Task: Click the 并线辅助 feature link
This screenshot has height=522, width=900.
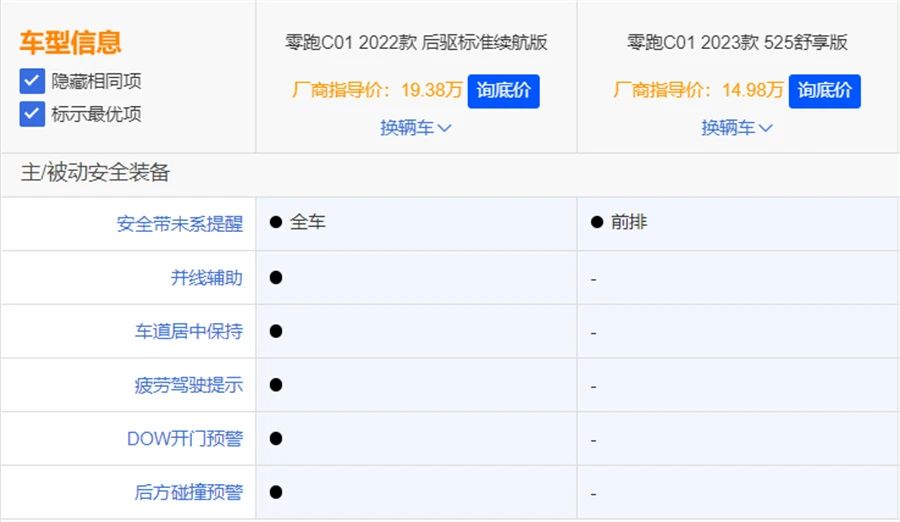Action: point(207,278)
